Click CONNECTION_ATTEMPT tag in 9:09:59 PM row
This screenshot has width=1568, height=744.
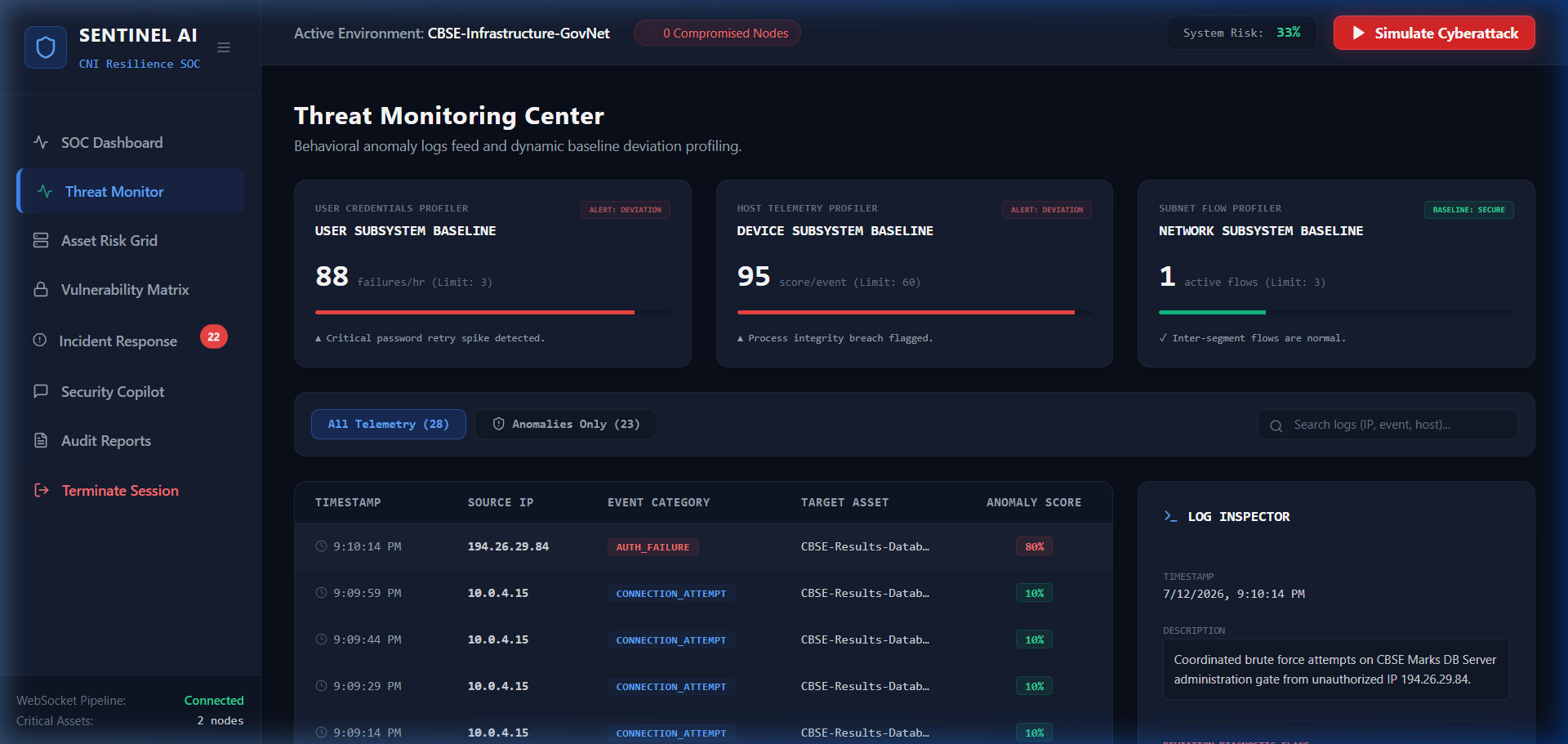pyautogui.click(x=671, y=594)
